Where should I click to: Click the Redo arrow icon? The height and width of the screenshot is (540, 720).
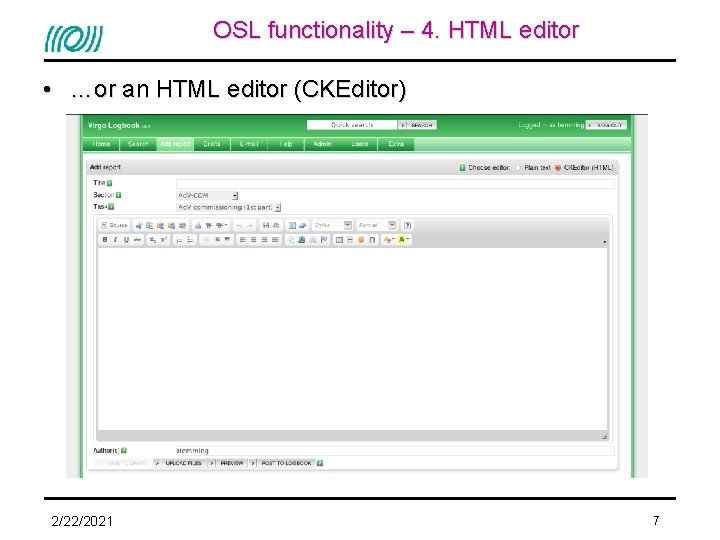pos(250,225)
